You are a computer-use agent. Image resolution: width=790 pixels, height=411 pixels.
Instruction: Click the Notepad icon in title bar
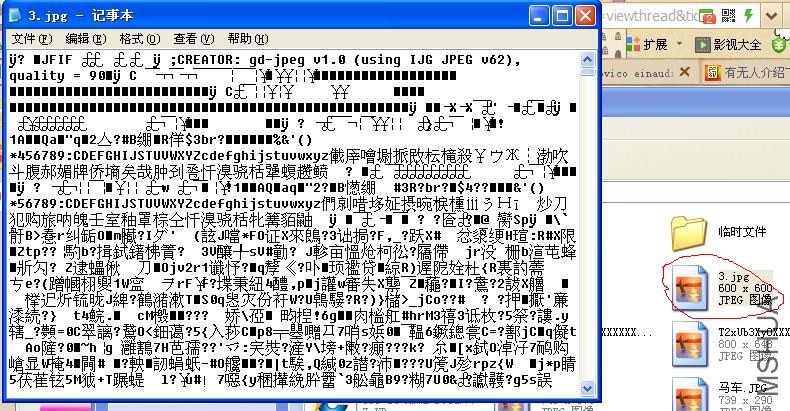click(x=13, y=15)
